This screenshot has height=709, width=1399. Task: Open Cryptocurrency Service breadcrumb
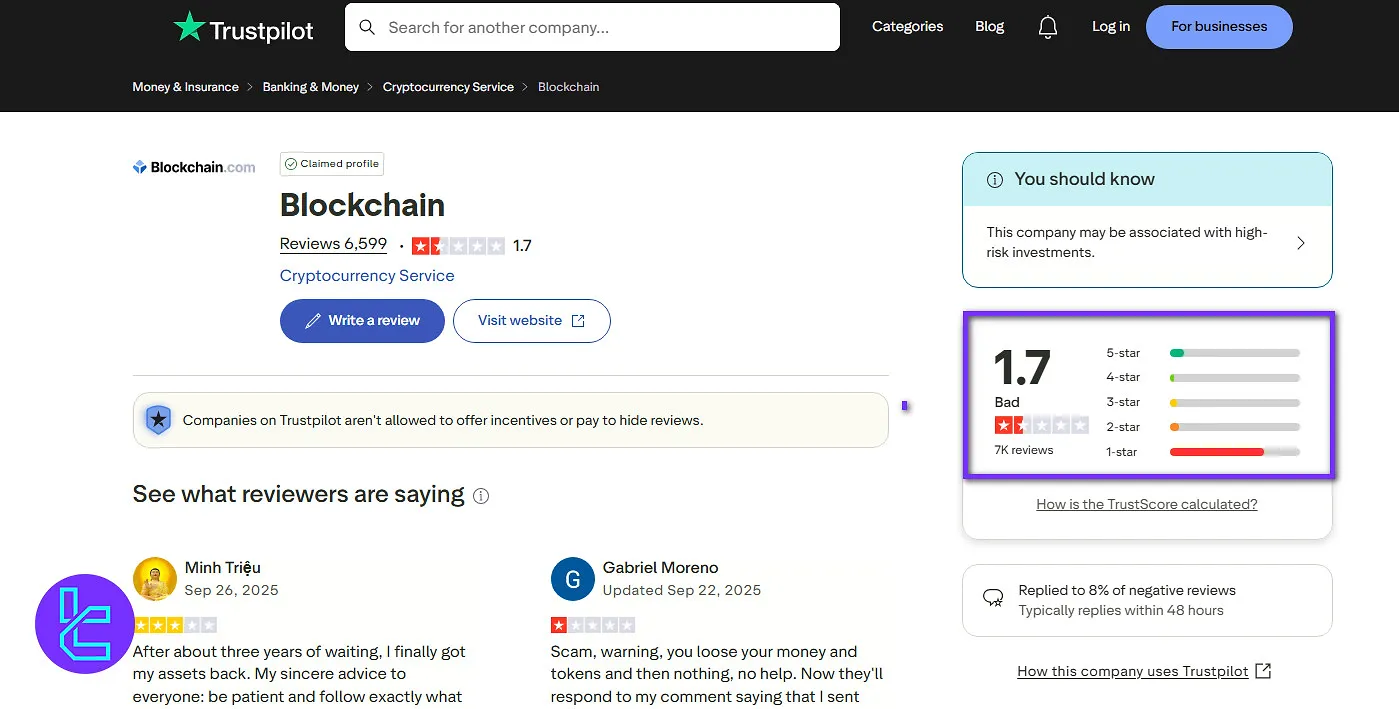pyautogui.click(x=448, y=87)
